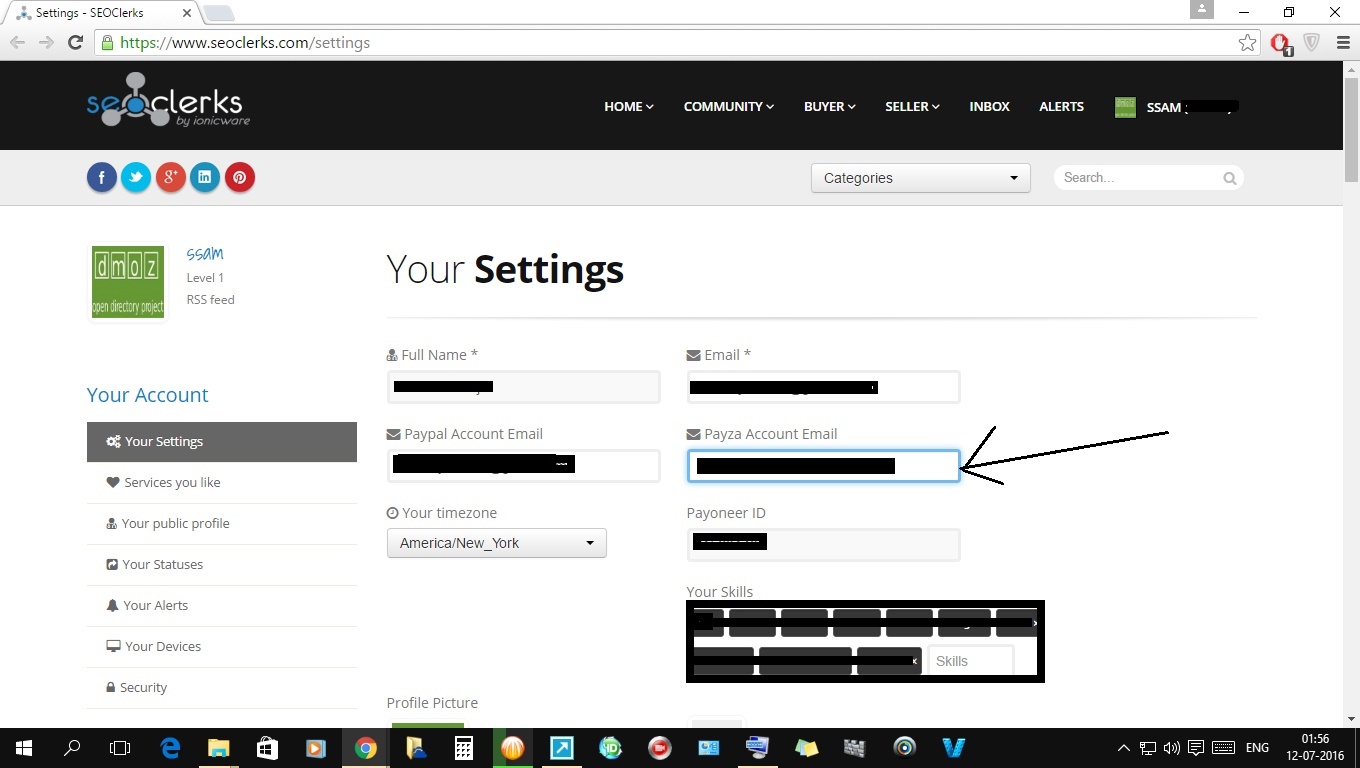Image resolution: width=1360 pixels, height=768 pixels.
Task: Expand the SELLER menu
Action: pos(913,106)
